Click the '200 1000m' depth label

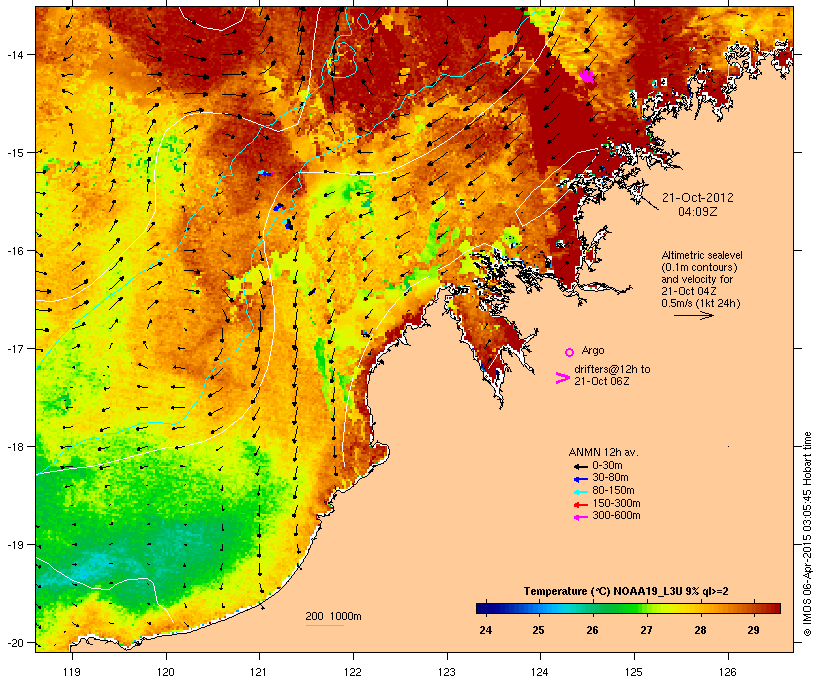[333, 616]
